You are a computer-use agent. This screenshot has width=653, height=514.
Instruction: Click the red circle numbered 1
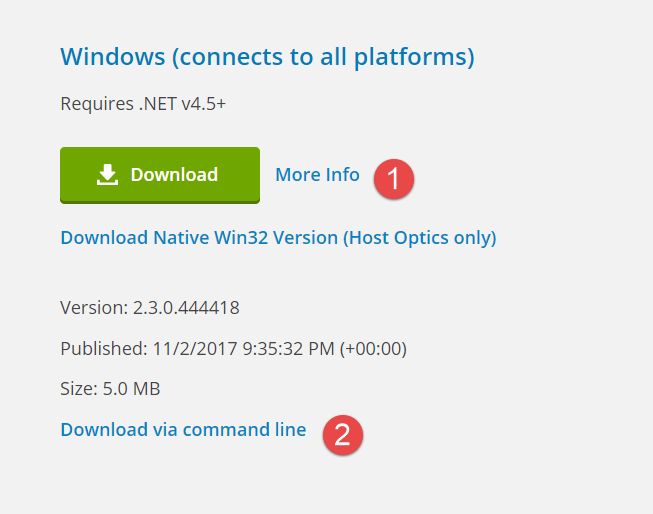pyautogui.click(x=394, y=179)
